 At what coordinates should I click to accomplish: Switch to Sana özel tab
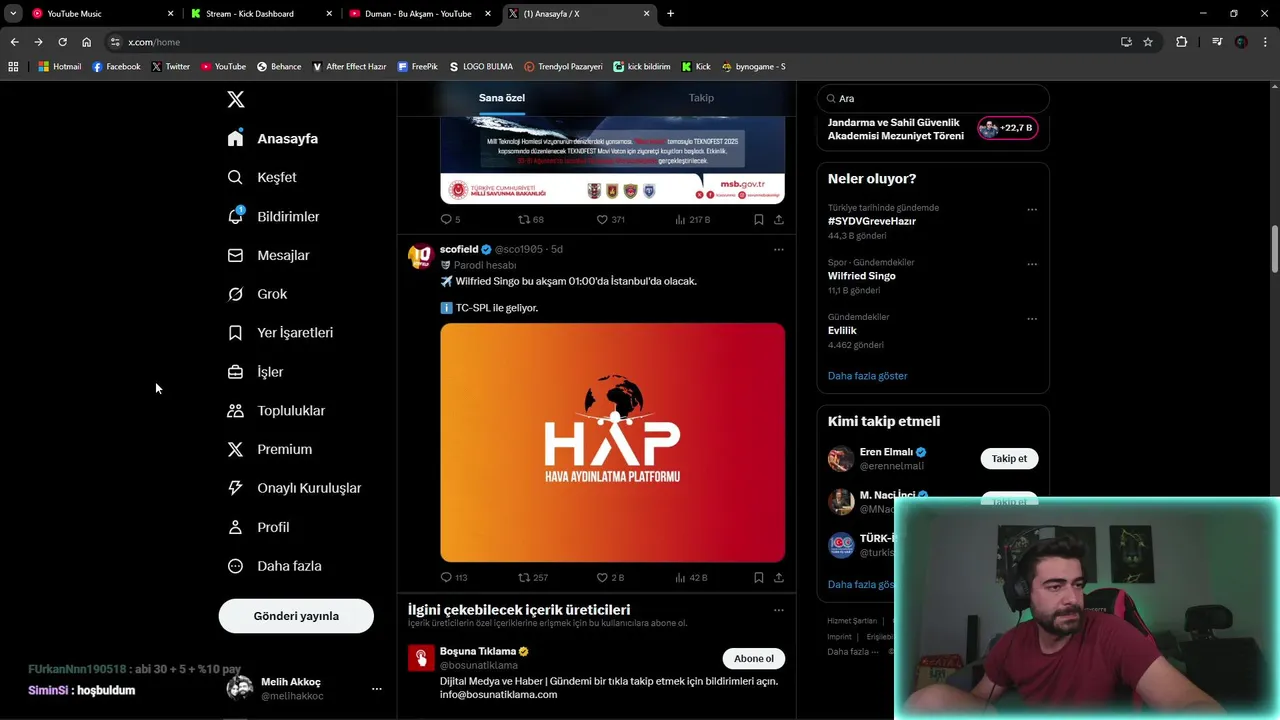point(502,98)
